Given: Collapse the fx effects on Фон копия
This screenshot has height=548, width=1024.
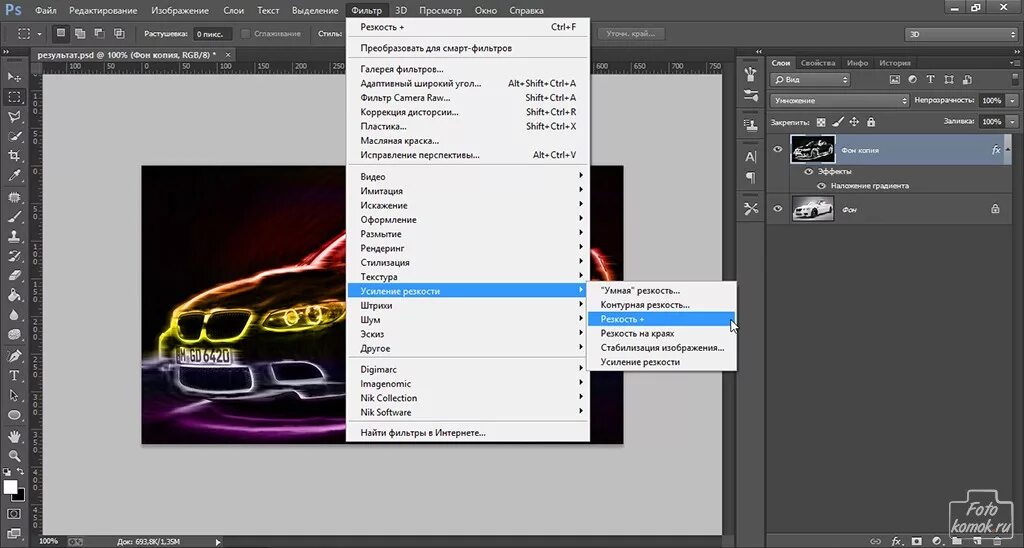Looking at the screenshot, I should coord(1010,150).
